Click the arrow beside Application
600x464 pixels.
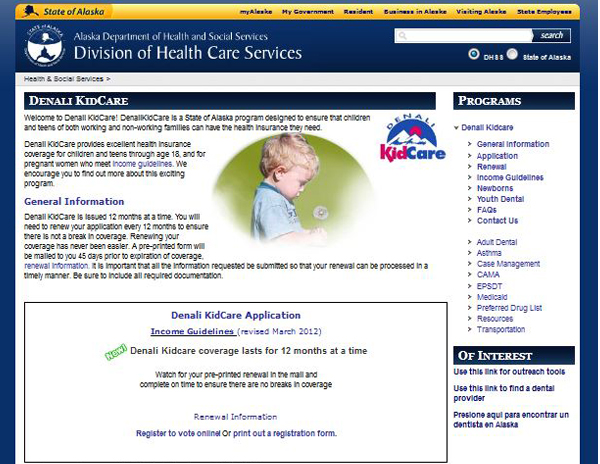[x=470, y=156]
